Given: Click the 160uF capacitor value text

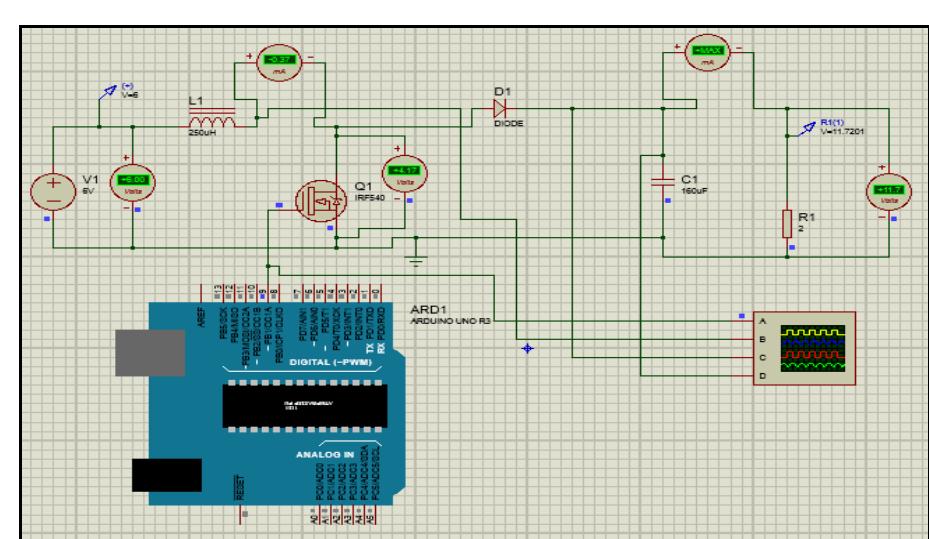Looking at the screenshot, I should coord(694,191).
